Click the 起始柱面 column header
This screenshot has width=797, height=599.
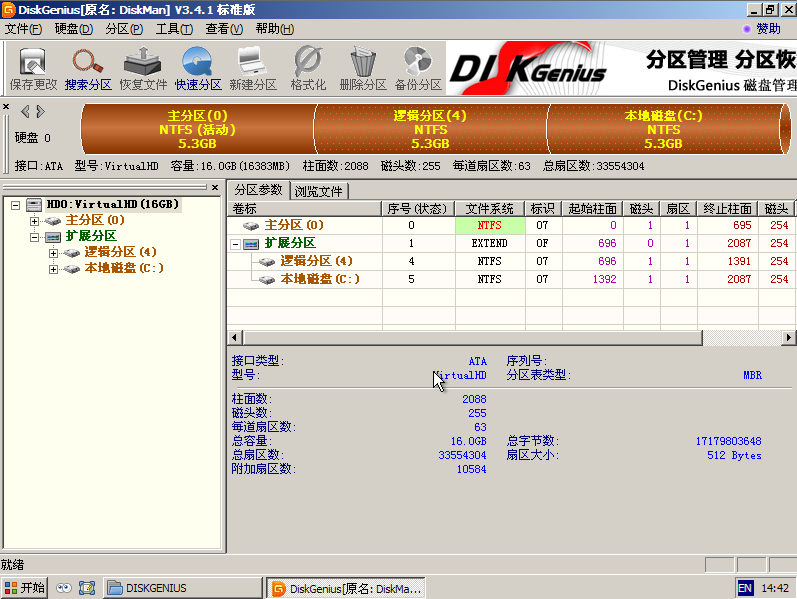tap(593, 209)
